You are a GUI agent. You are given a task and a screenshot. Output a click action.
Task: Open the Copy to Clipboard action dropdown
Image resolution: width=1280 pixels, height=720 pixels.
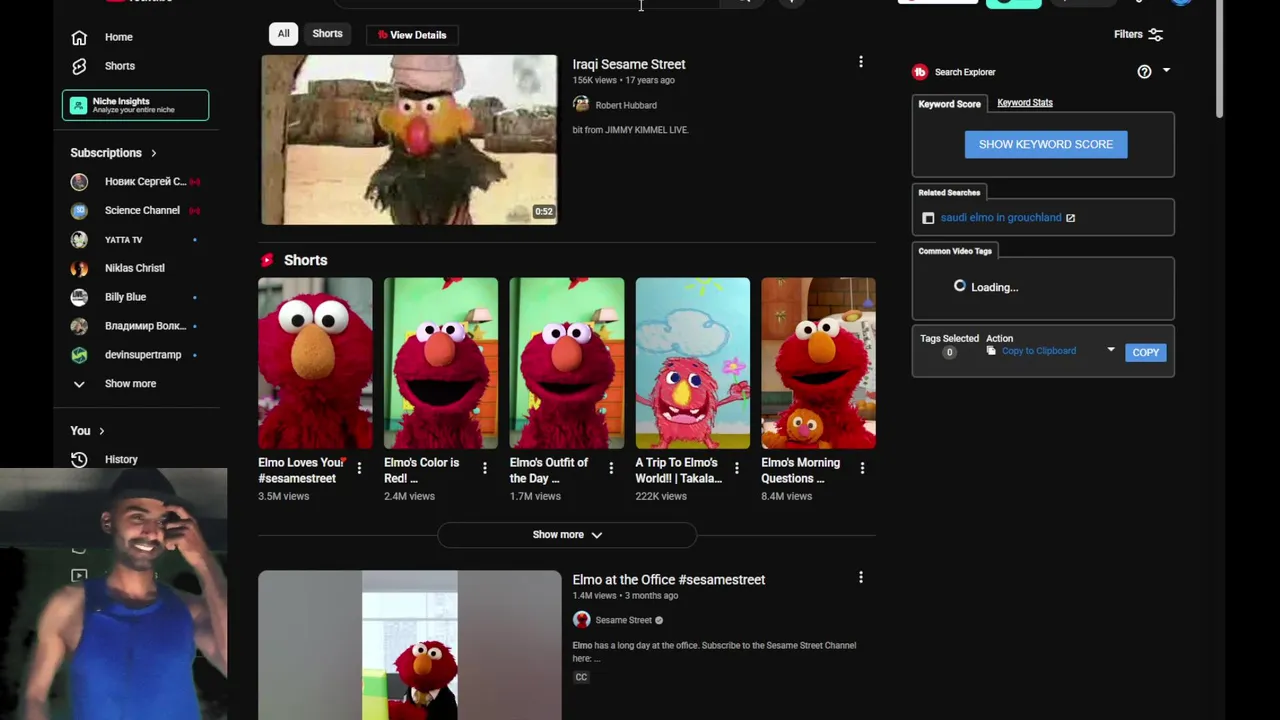tap(1050, 351)
